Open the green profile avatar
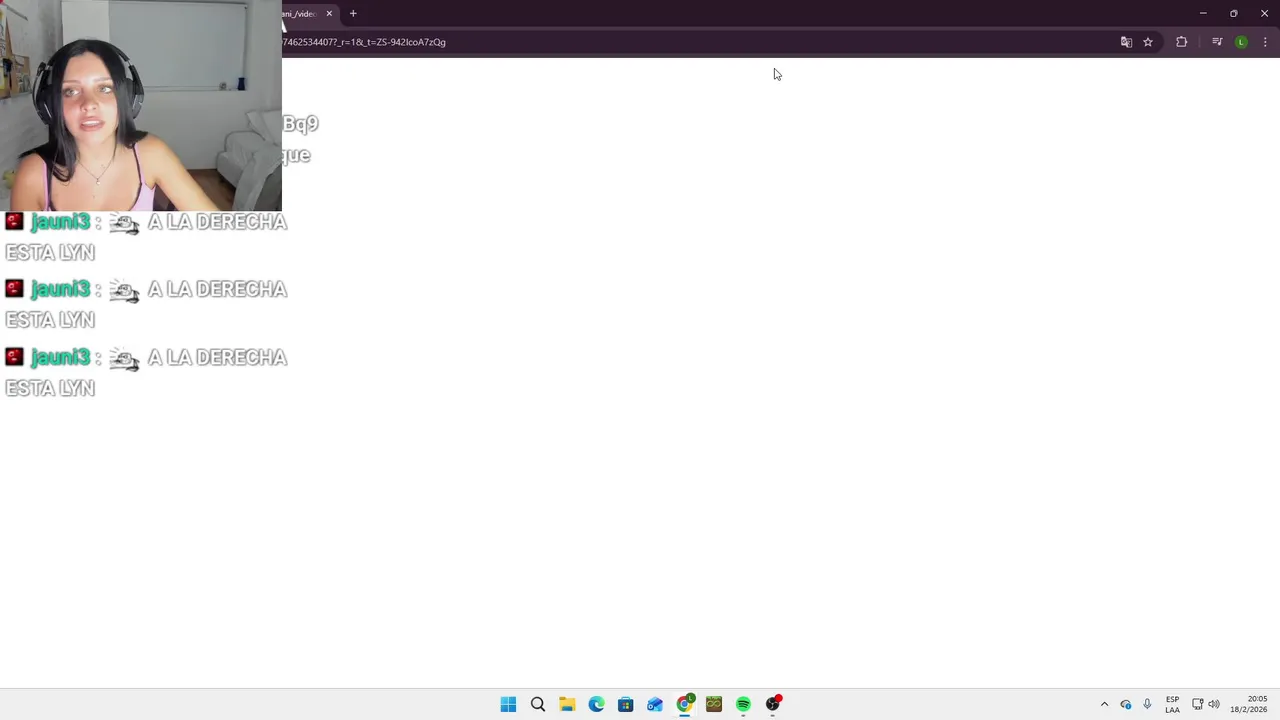Viewport: 1280px width, 720px height. [x=1241, y=42]
